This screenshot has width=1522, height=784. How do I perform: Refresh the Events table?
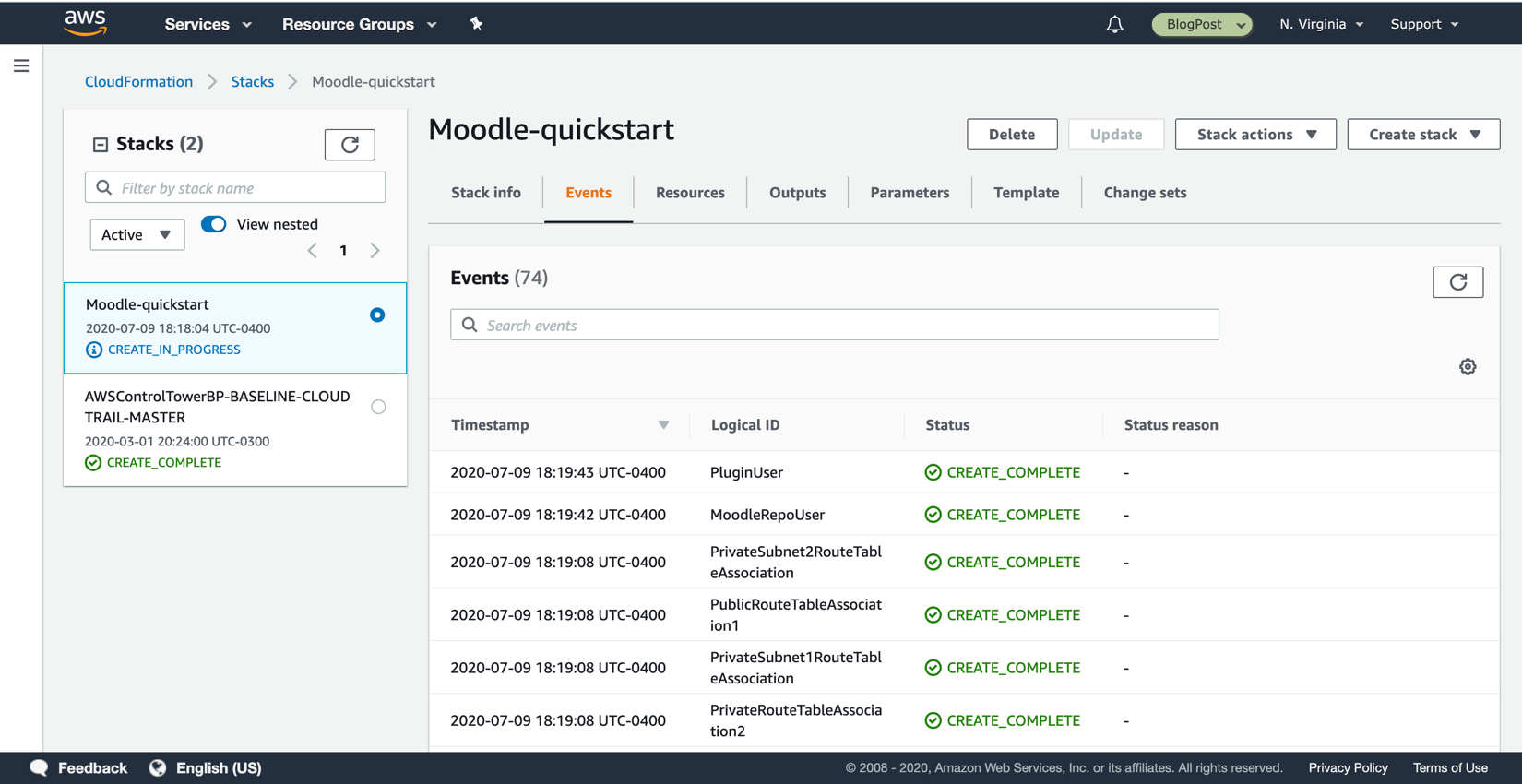[1457, 282]
